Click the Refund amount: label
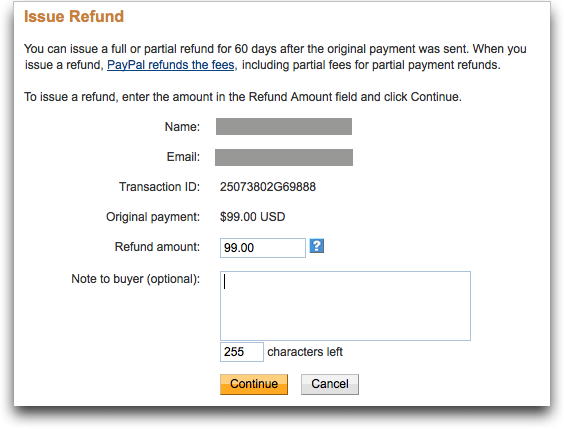The image size is (564, 429). tap(157, 247)
